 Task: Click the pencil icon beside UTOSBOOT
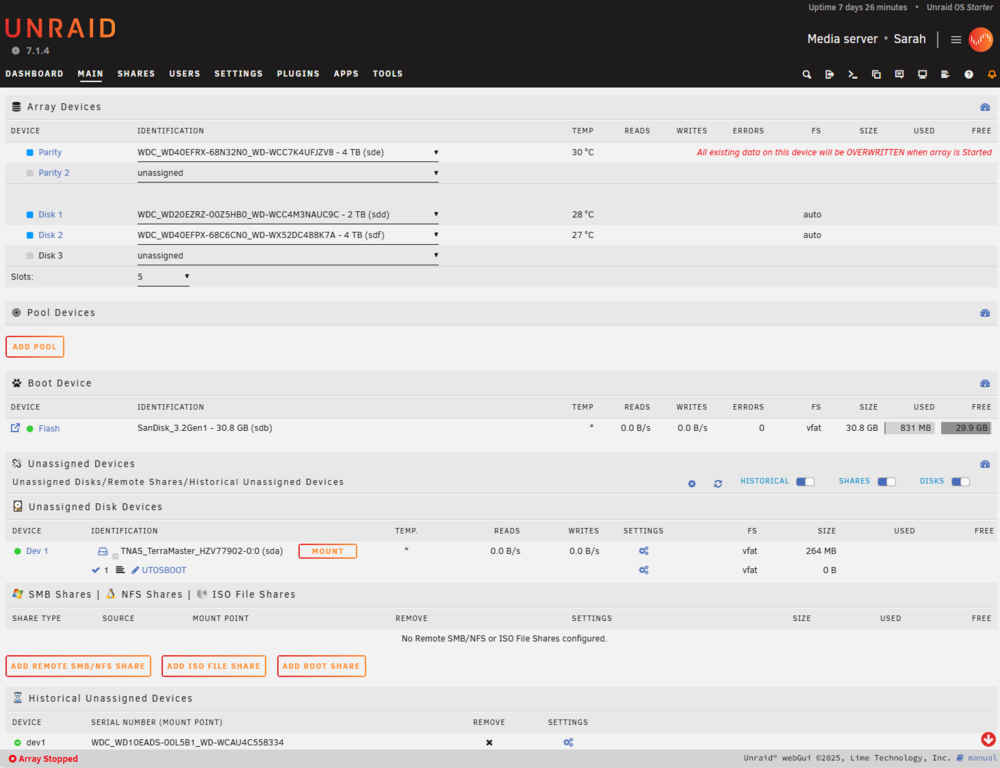(135, 570)
